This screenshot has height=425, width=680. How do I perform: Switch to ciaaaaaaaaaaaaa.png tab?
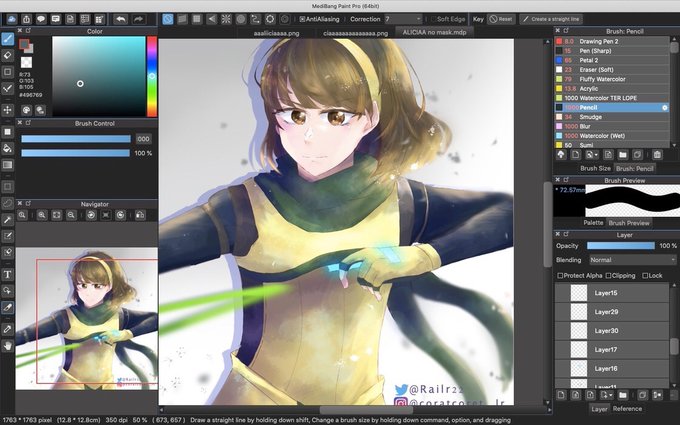point(355,33)
